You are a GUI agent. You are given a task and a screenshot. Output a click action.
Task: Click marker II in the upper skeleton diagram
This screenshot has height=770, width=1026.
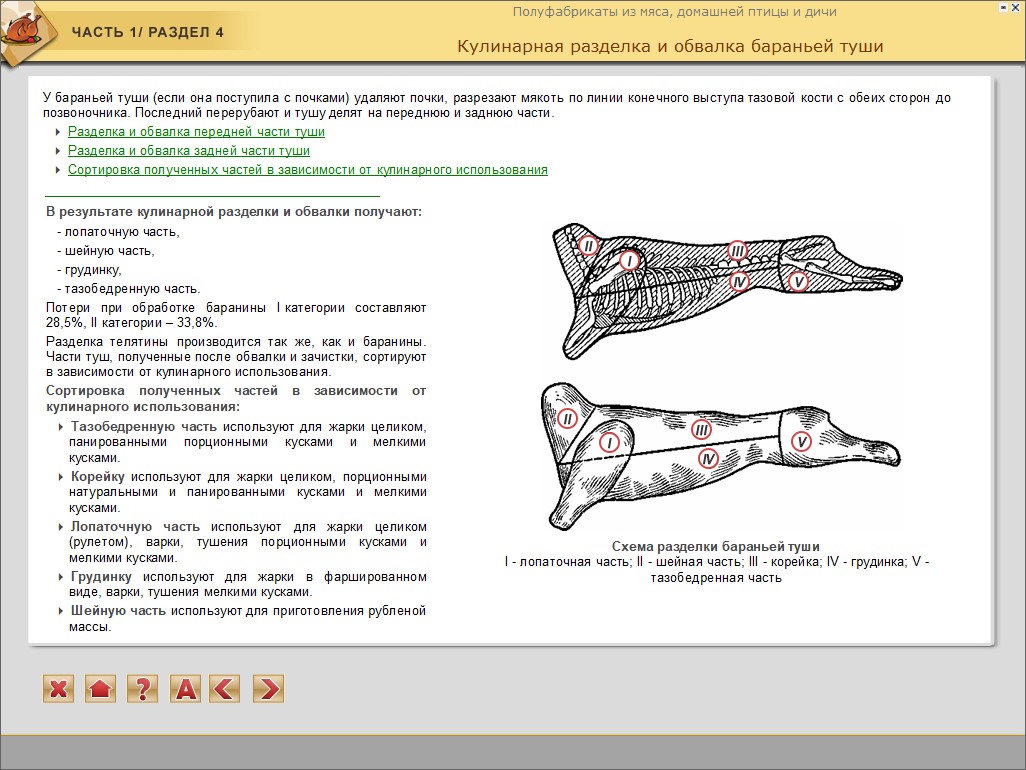tap(588, 245)
